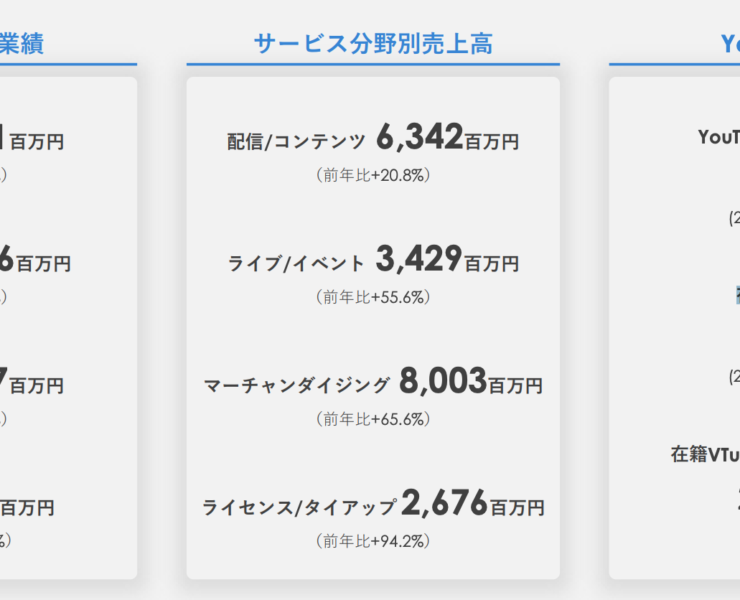Click the cut-off 在籍VTu label
Viewport: 740px width, 600px height.
[x=705, y=454]
